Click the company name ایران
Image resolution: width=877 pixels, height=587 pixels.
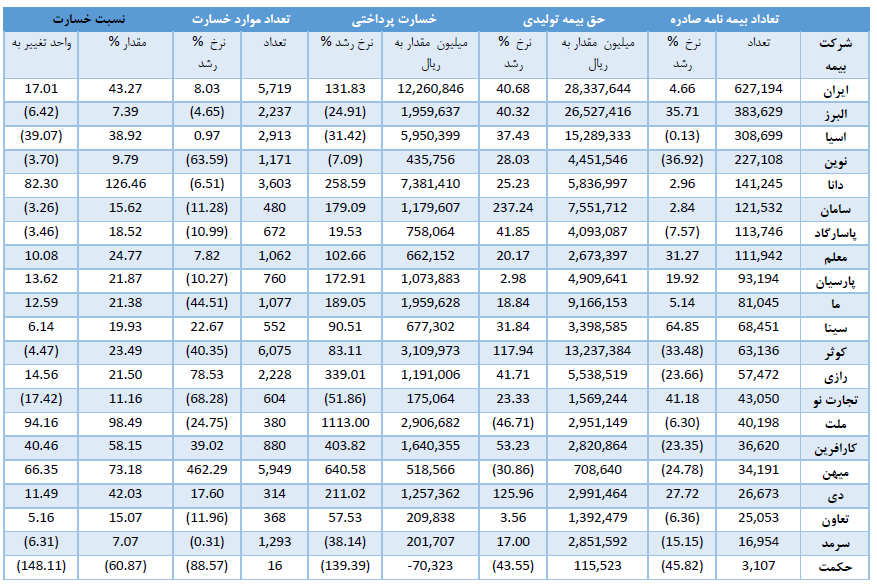click(x=835, y=90)
